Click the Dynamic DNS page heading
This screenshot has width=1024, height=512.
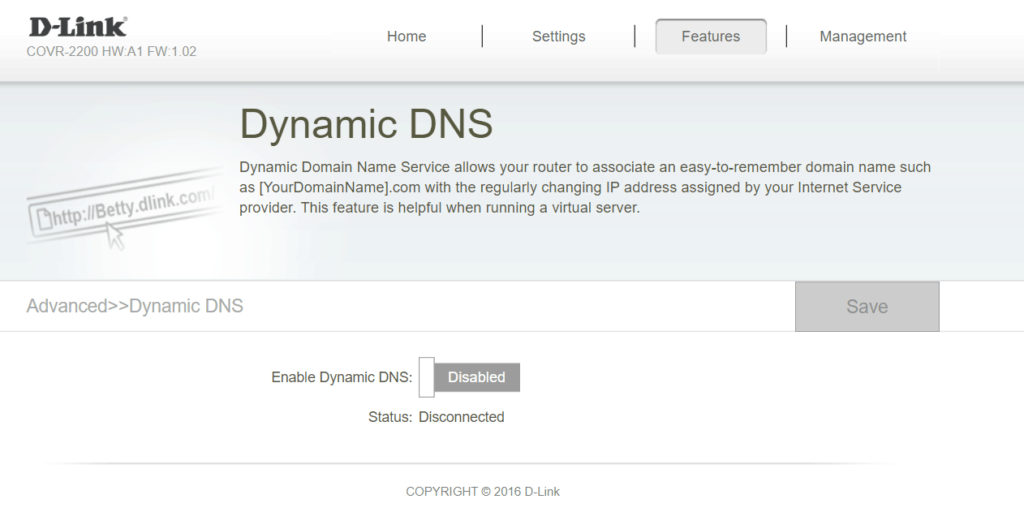coord(366,125)
